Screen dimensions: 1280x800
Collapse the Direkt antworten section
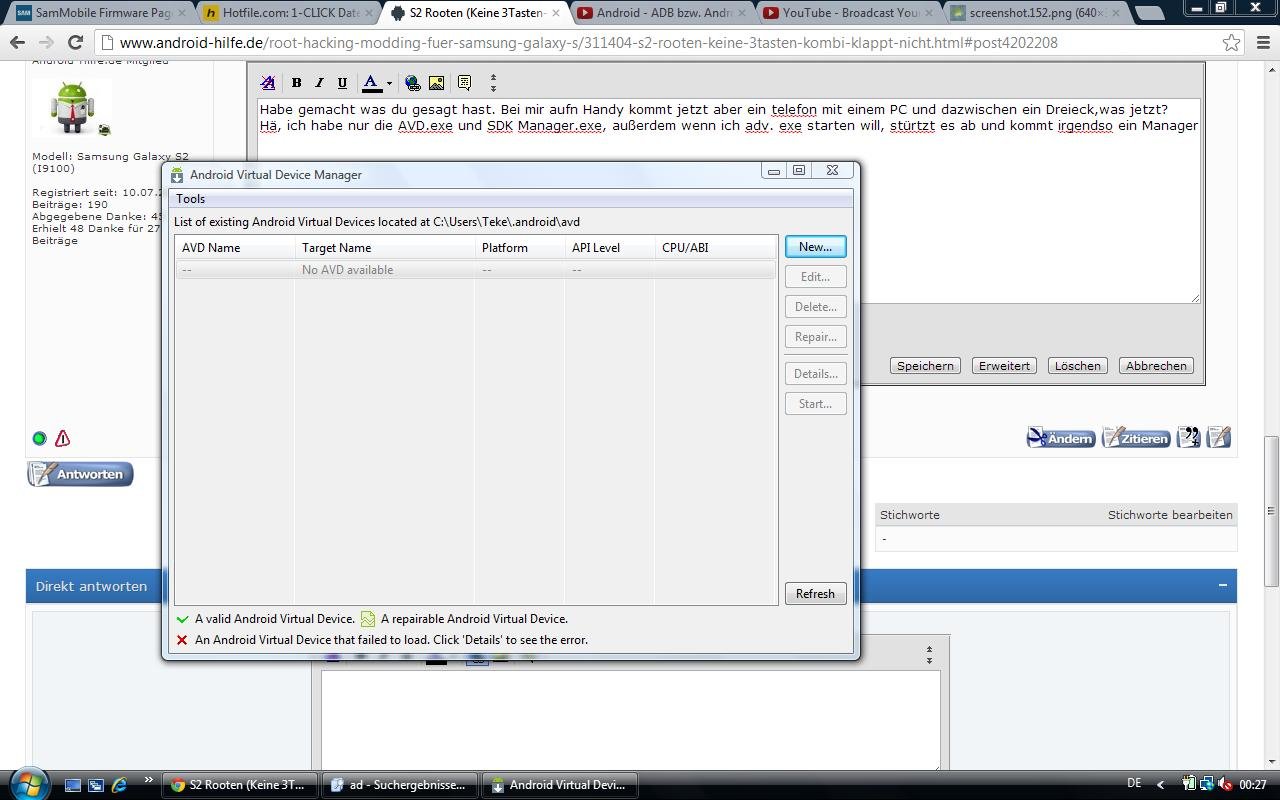(x=1222, y=585)
